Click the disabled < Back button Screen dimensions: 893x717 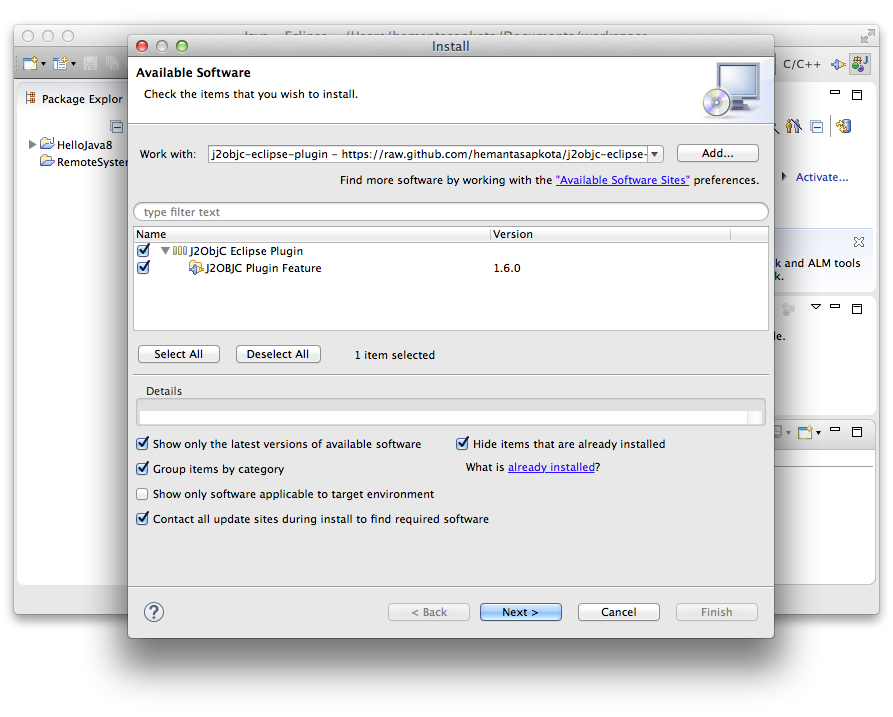point(429,612)
